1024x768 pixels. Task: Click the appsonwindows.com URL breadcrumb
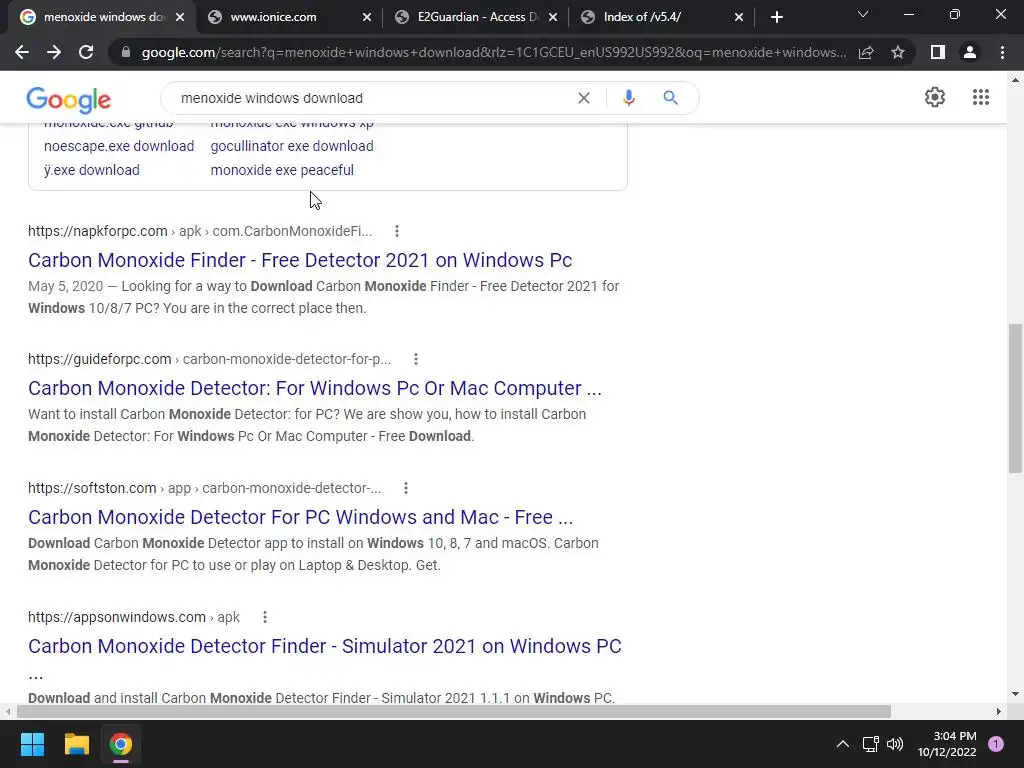(134, 616)
